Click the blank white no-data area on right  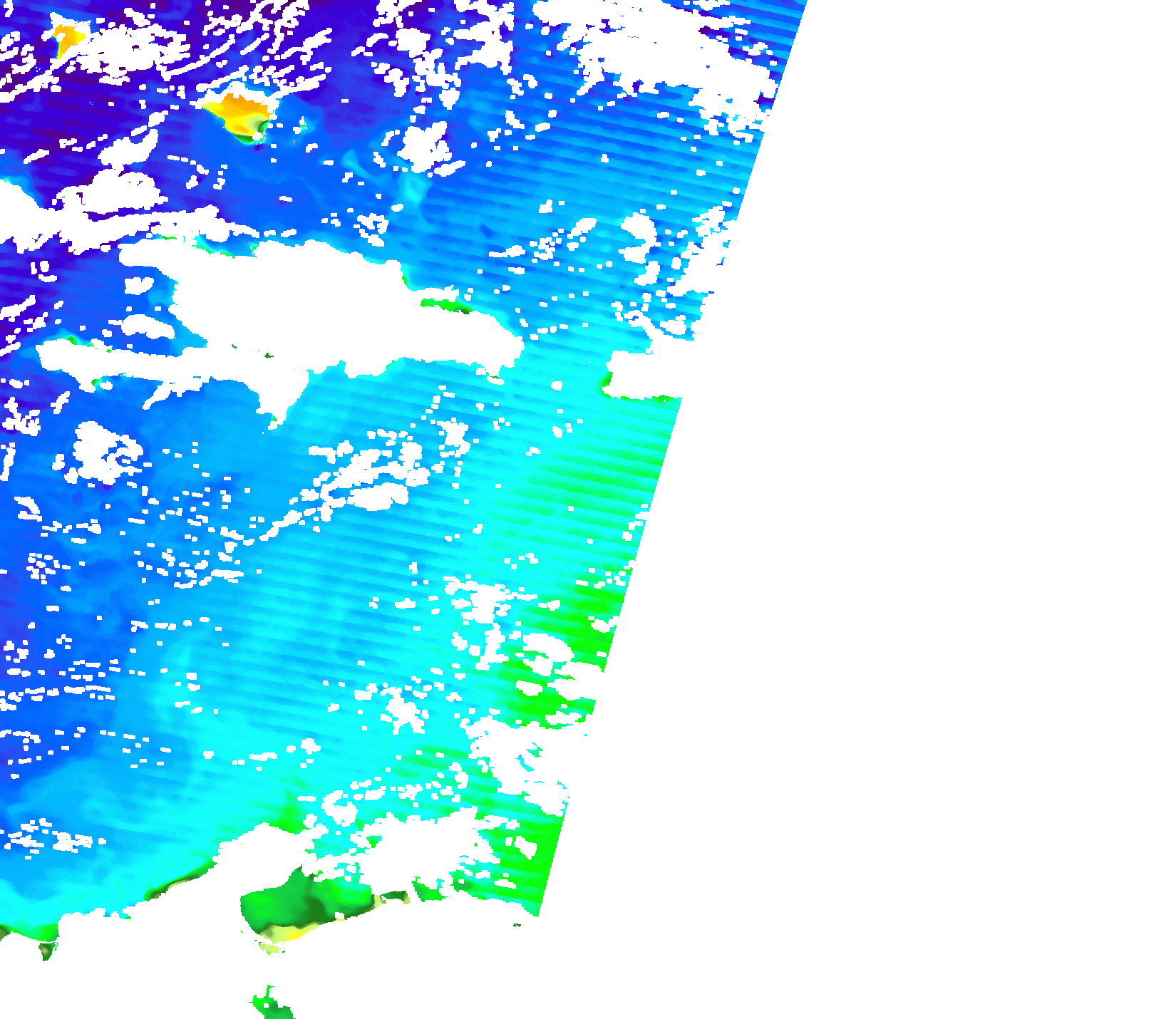point(927,499)
